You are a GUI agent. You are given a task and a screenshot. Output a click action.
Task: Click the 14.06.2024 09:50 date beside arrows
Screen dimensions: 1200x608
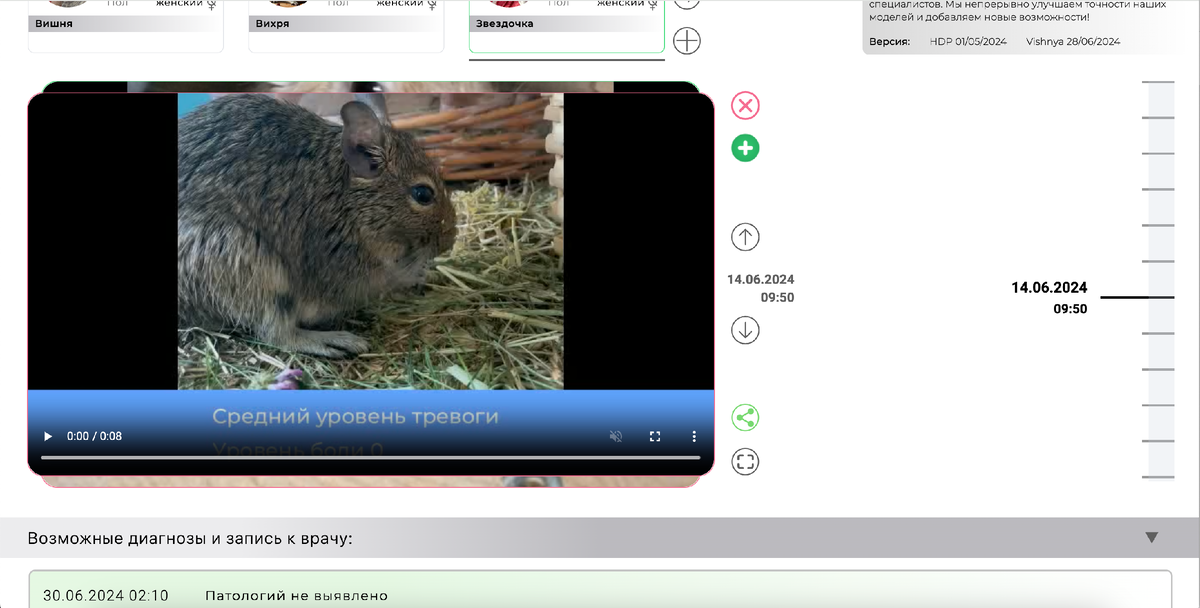tap(761, 288)
